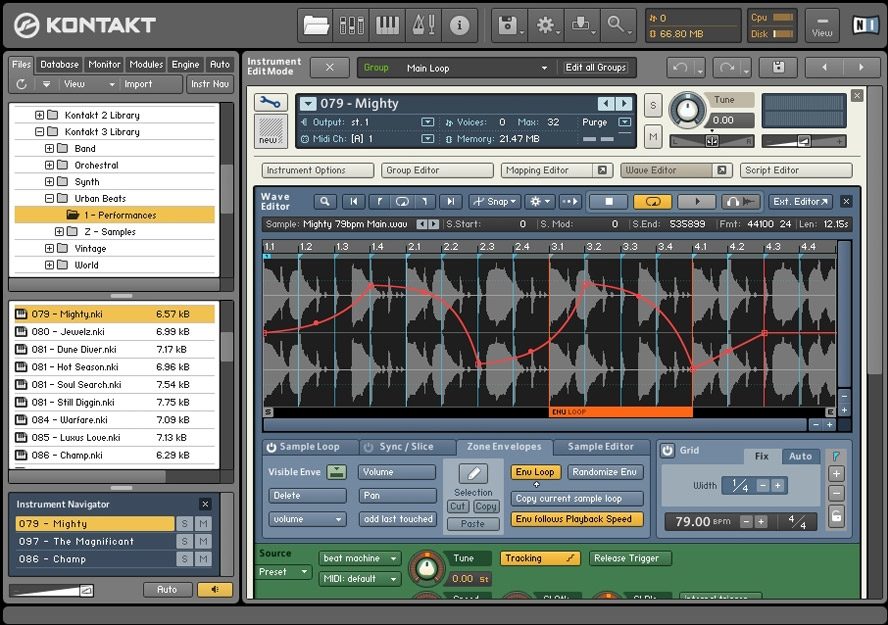The image size is (888, 625).
Task: Switch to the Engine tab
Action: point(185,65)
